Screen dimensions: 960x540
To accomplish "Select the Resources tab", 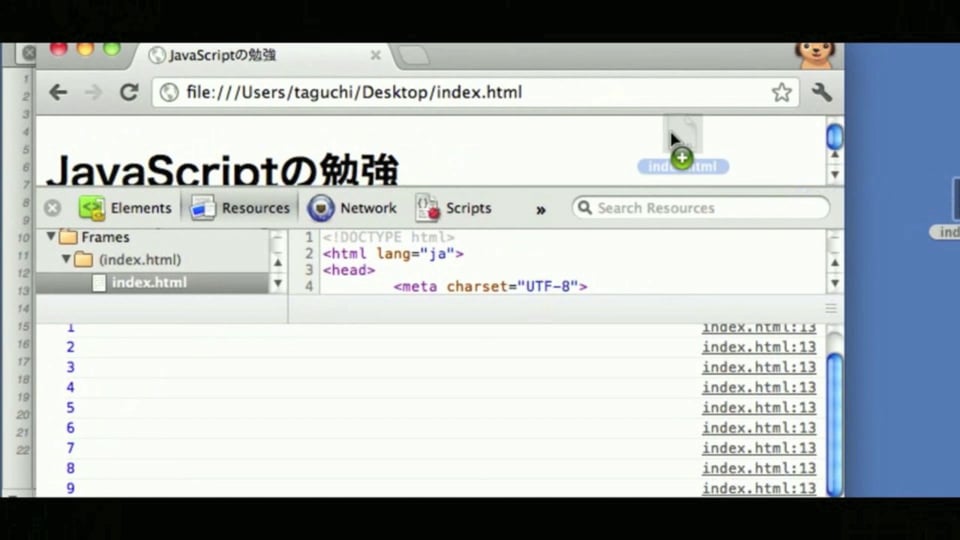I will pyautogui.click(x=240, y=208).
